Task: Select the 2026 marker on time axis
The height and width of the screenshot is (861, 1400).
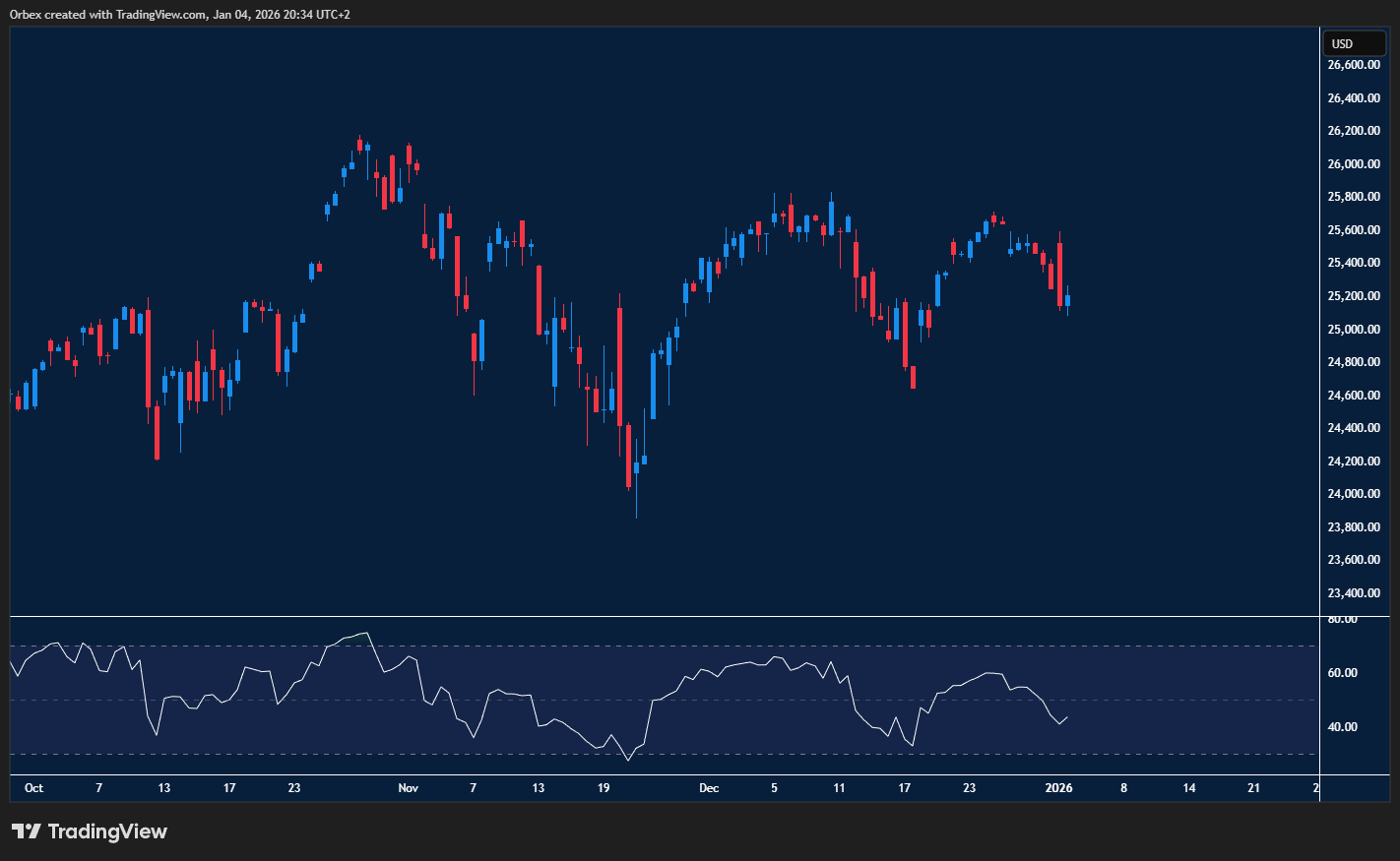Action: (1060, 788)
